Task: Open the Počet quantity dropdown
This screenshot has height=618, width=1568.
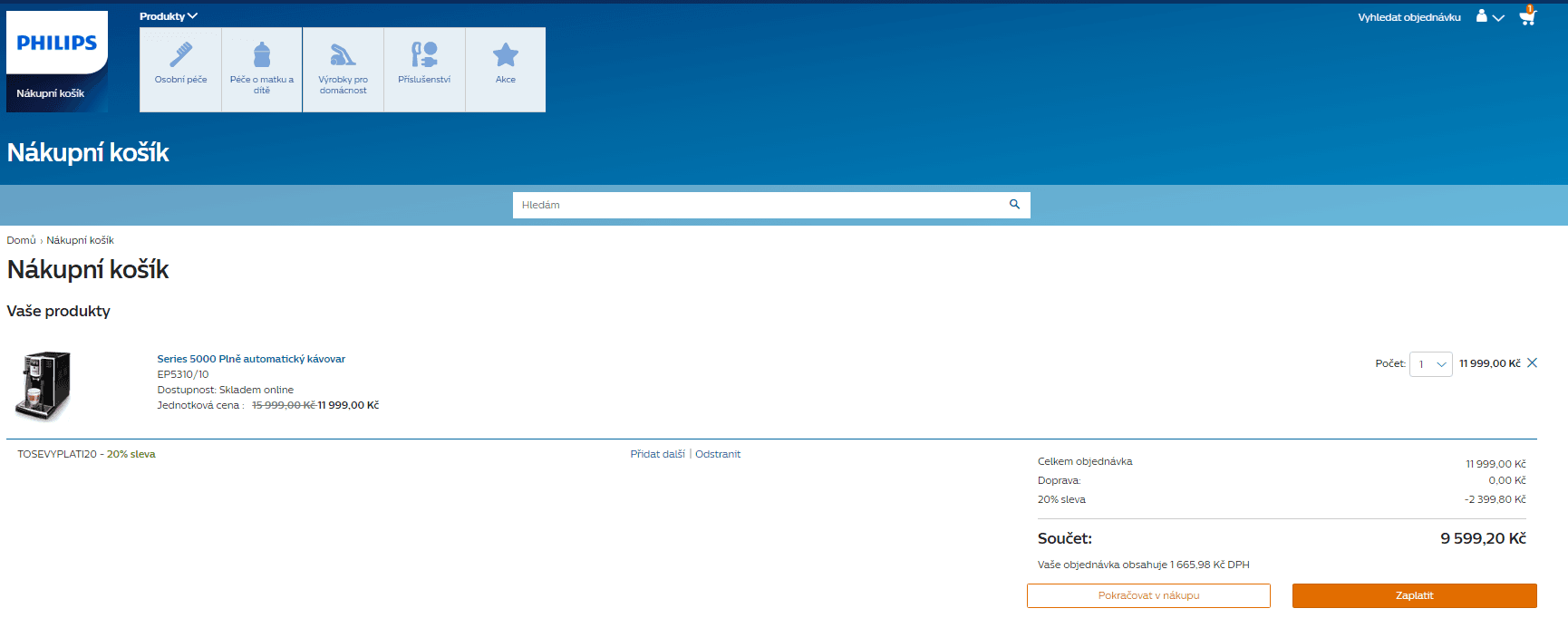Action: tap(1431, 364)
